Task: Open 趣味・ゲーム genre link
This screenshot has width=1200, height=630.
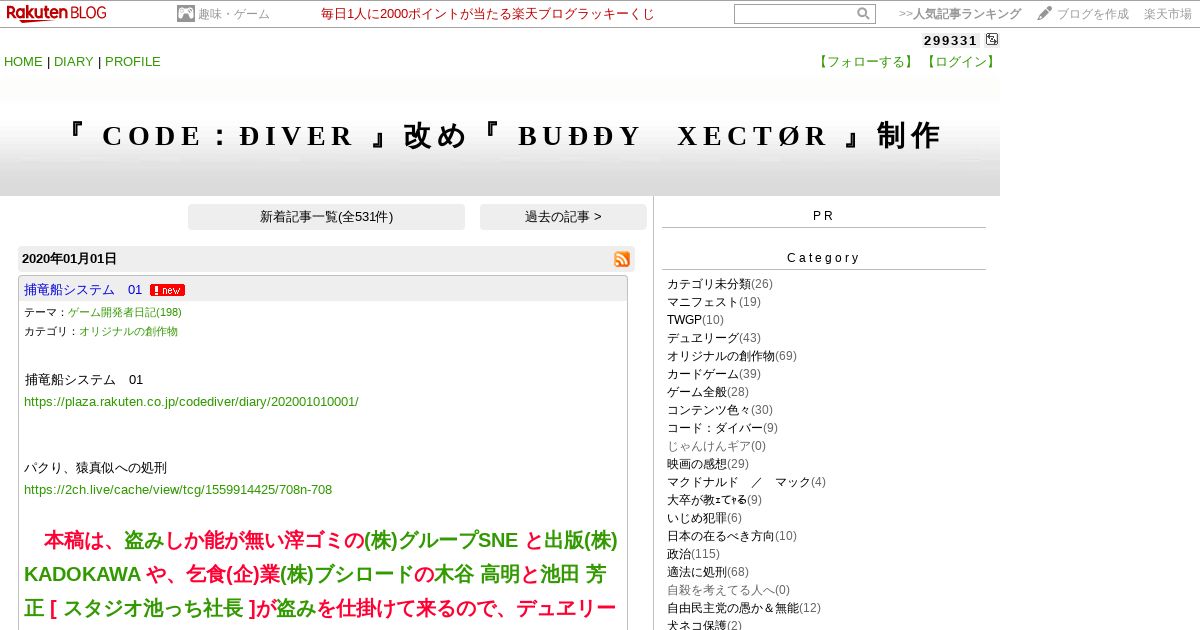Action: point(234,14)
